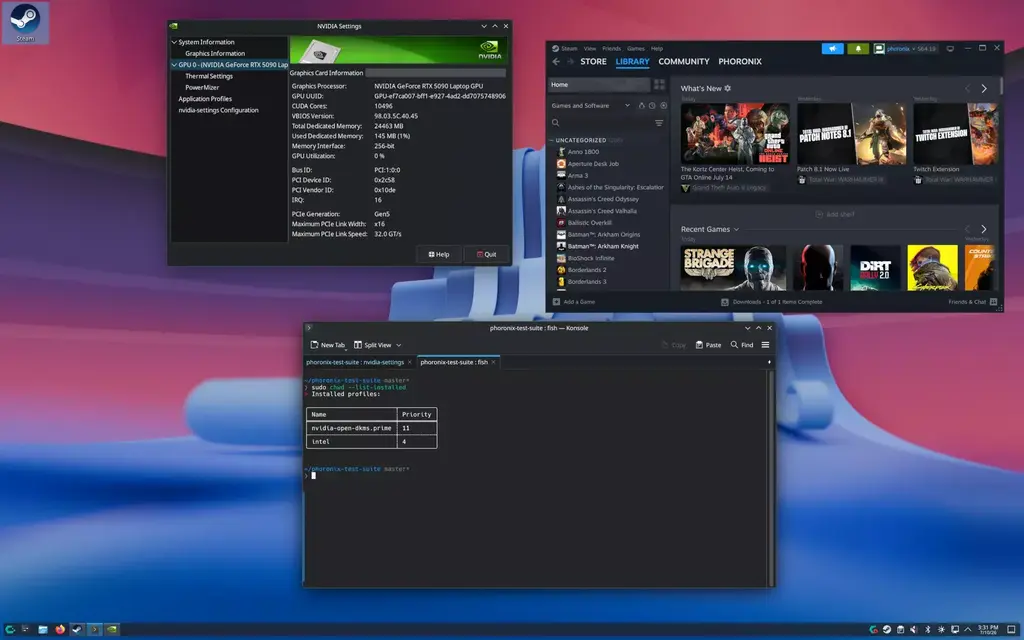The width and height of the screenshot is (1024, 640).
Task: Open Friends menu in Steam
Action: tap(611, 48)
